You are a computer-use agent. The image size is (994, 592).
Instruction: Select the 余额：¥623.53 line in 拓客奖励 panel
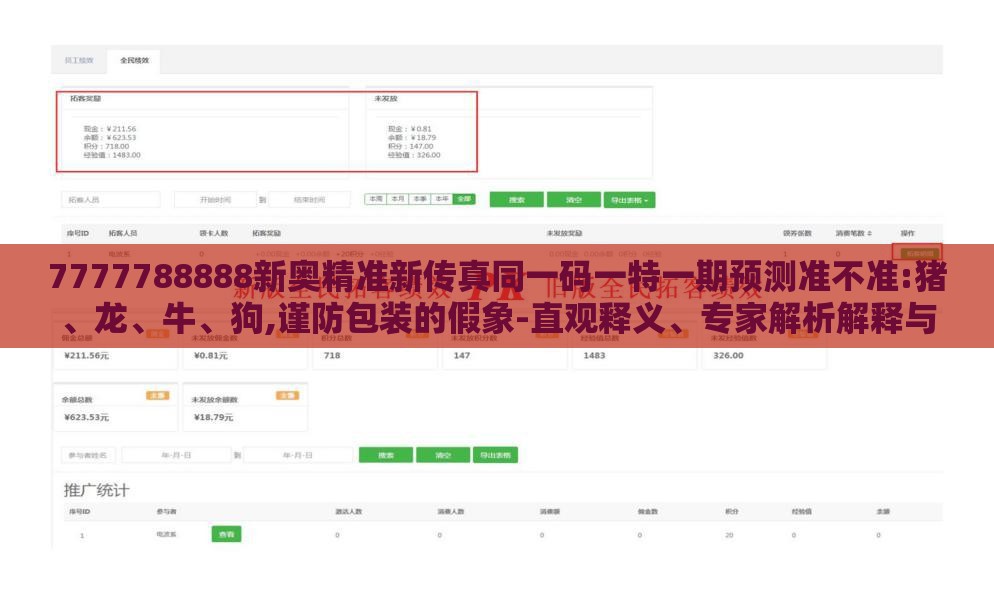click(x=110, y=138)
